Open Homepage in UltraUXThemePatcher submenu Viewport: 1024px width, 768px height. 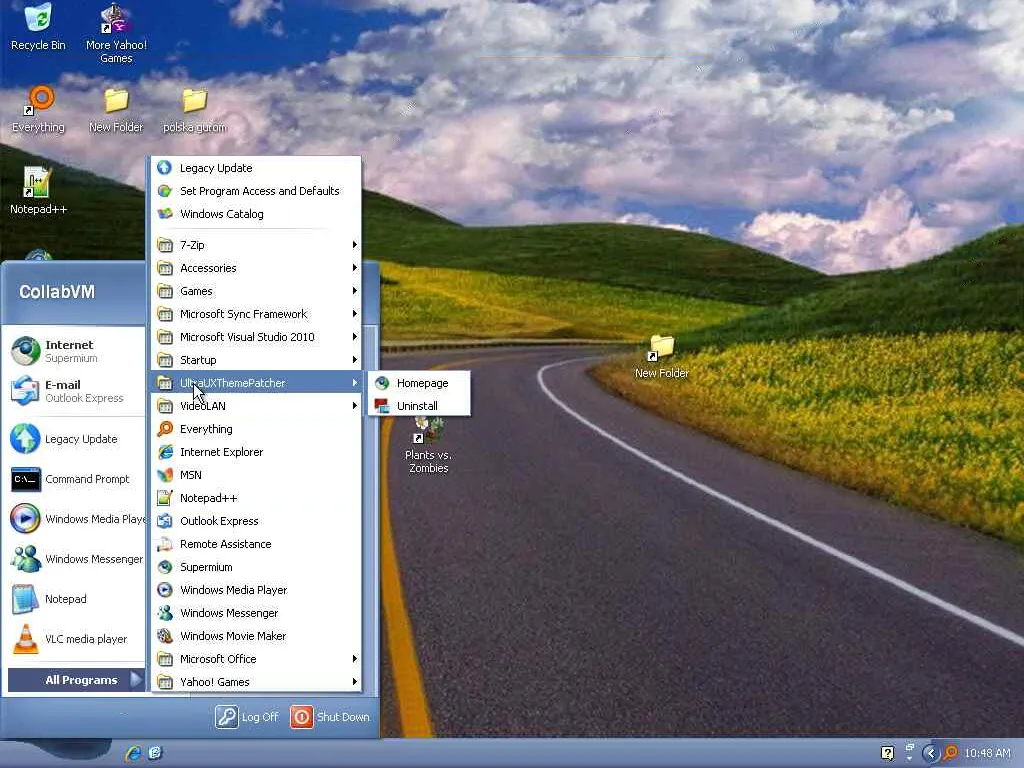point(419,383)
